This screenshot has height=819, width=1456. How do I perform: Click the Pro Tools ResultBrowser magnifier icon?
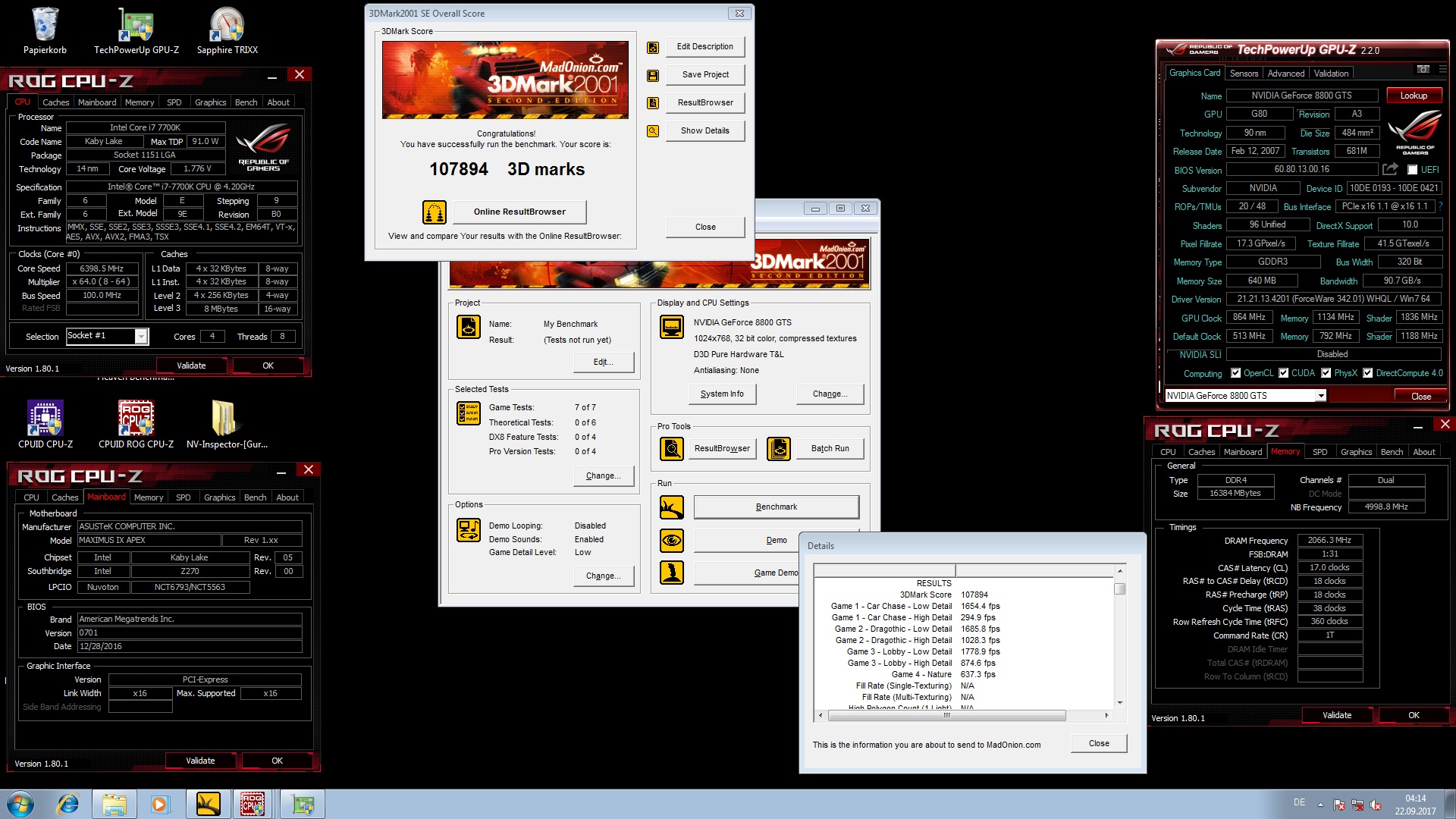(672, 449)
